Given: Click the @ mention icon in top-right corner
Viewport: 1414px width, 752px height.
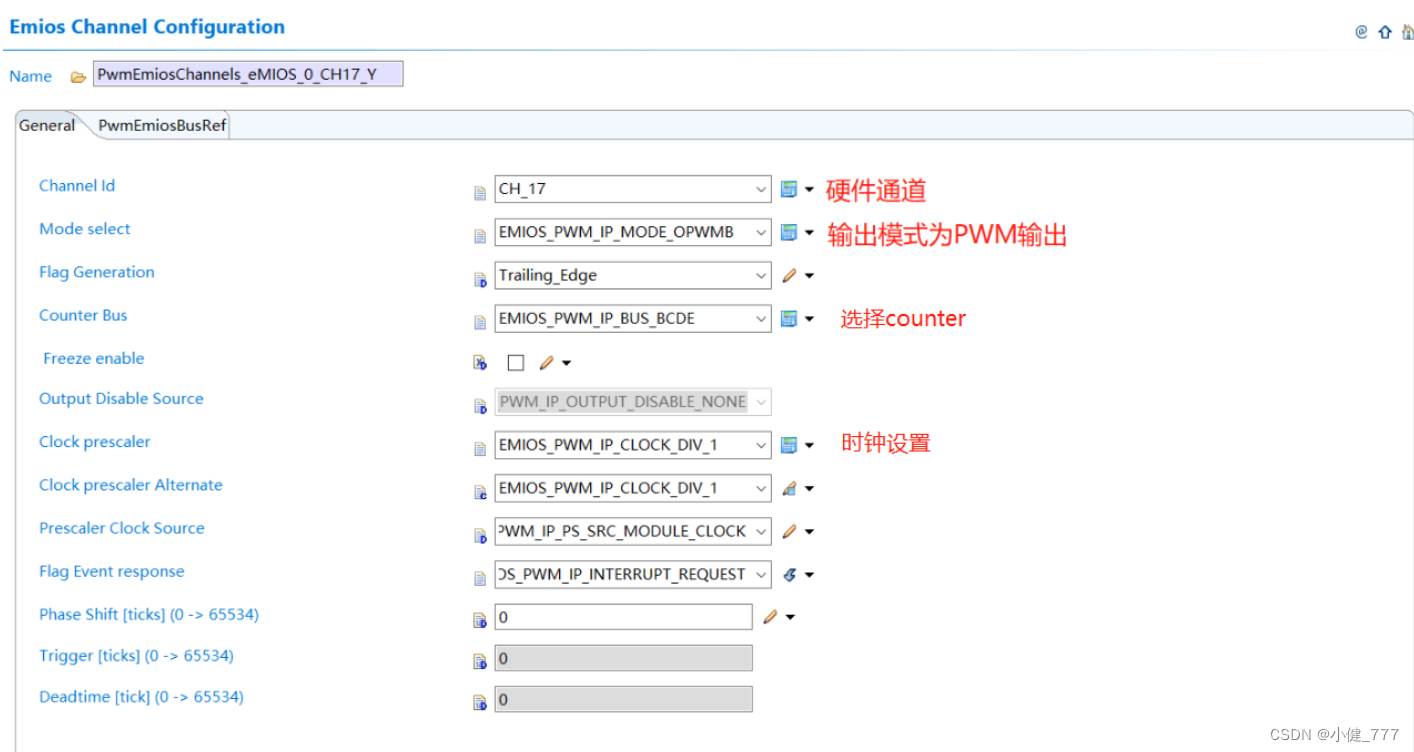Looking at the screenshot, I should [1361, 31].
